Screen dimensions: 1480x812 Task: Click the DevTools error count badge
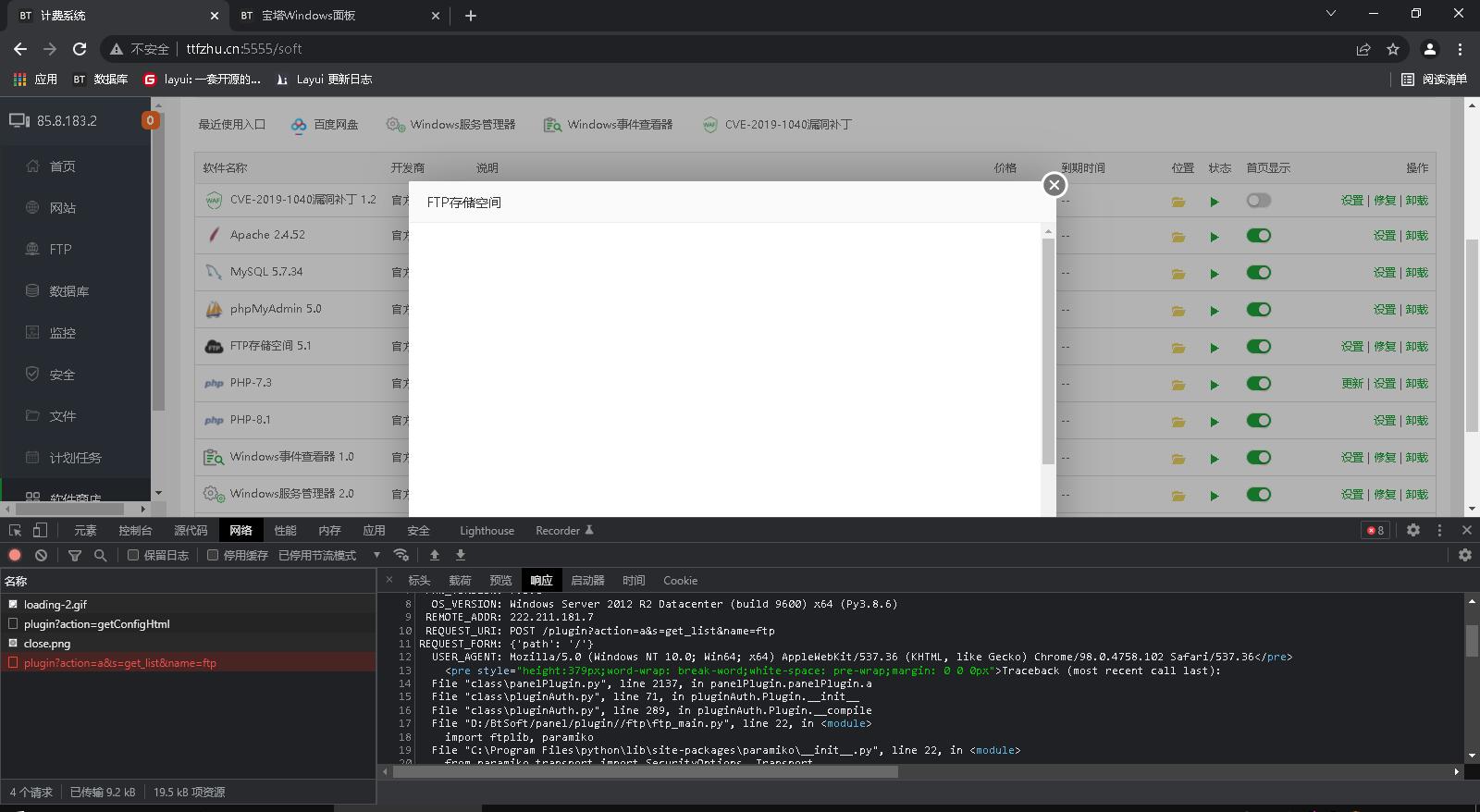[x=1375, y=530]
